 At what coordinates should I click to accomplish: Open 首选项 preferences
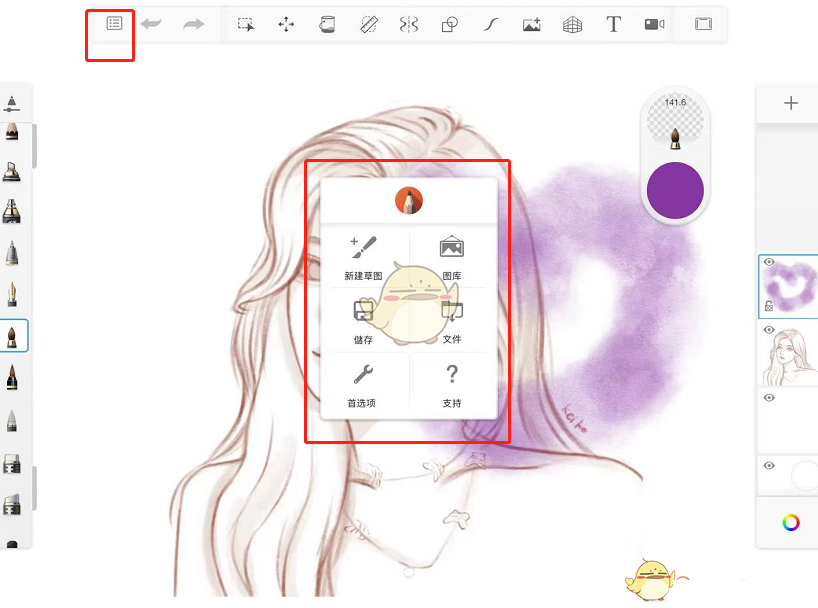pos(362,386)
